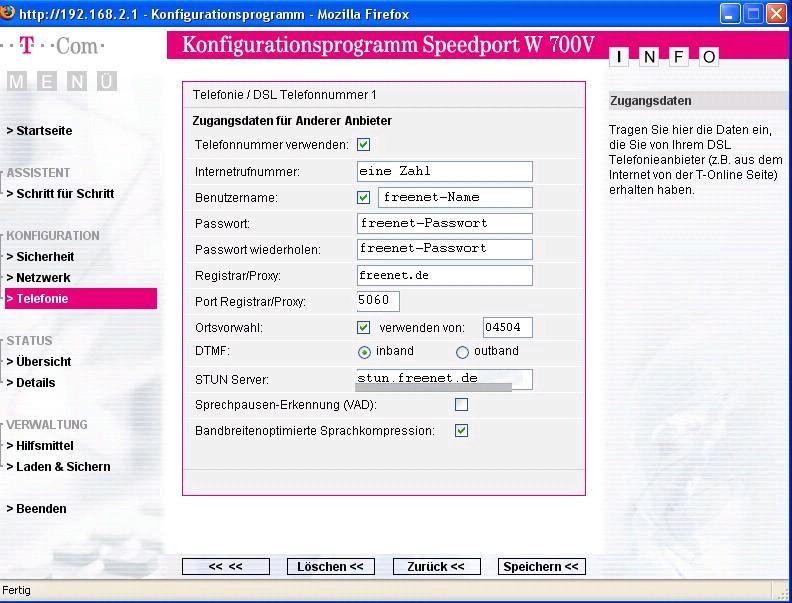Click the KONFIGURATION section label
792x603 pixels.
point(53,236)
